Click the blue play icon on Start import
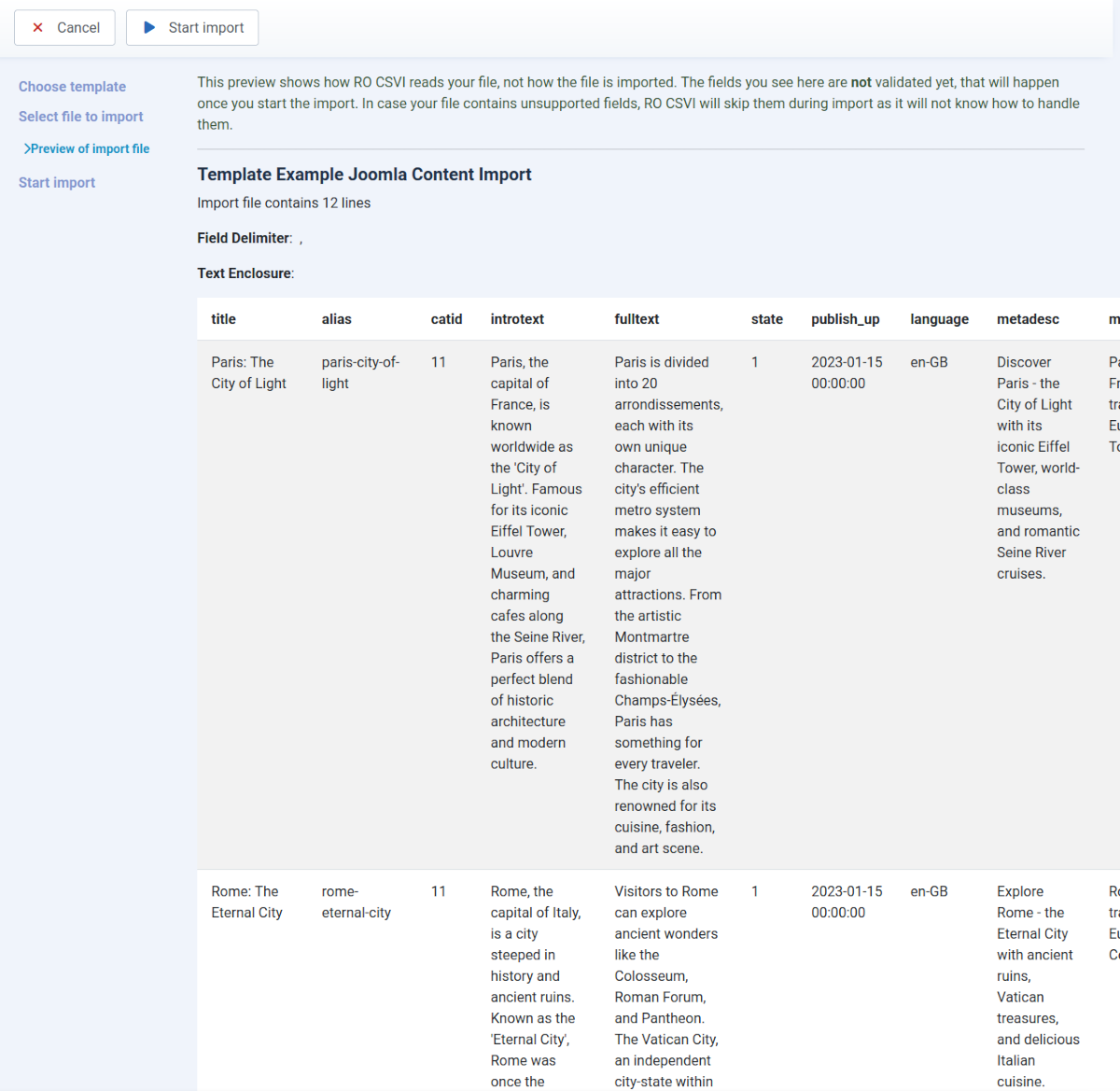This screenshot has width=1120, height=1091. pyautogui.click(x=149, y=28)
